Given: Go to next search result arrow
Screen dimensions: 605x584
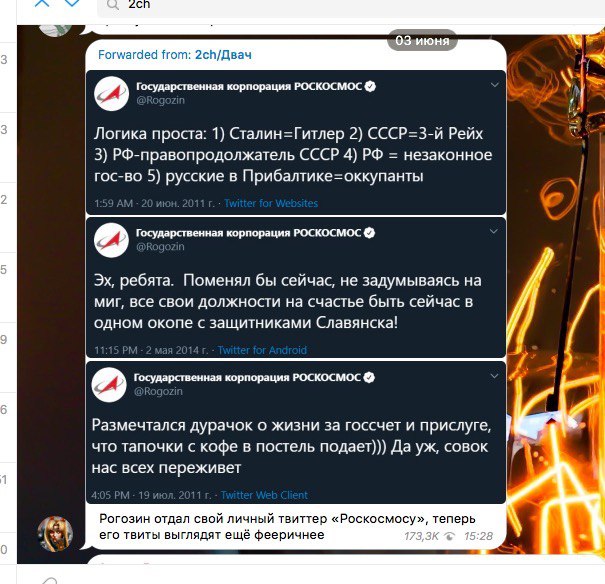Looking at the screenshot, I should point(72,3).
